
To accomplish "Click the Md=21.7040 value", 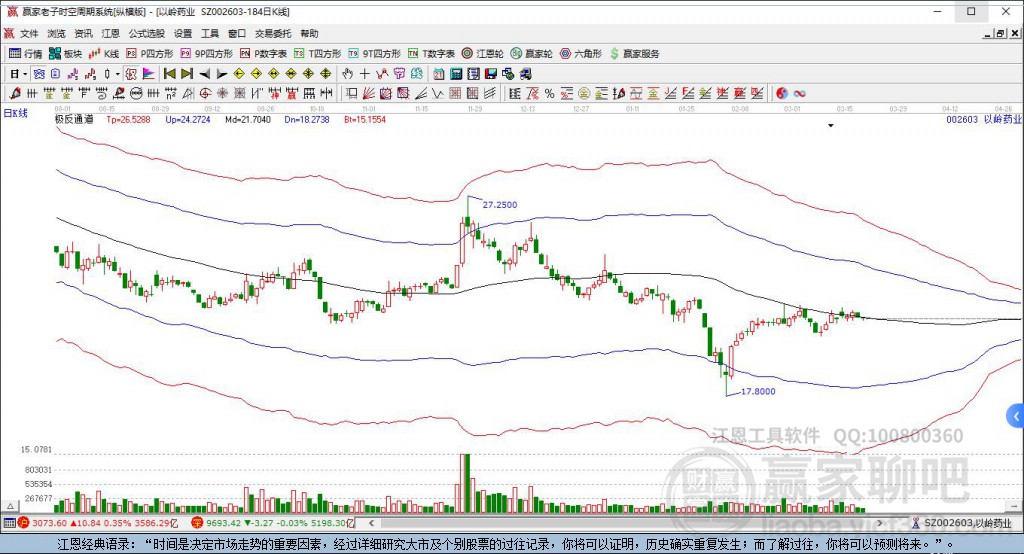I will 248,120.
